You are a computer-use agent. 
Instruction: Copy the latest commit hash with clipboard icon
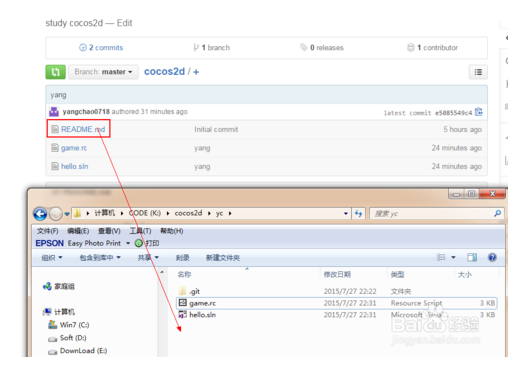[479, 112]
